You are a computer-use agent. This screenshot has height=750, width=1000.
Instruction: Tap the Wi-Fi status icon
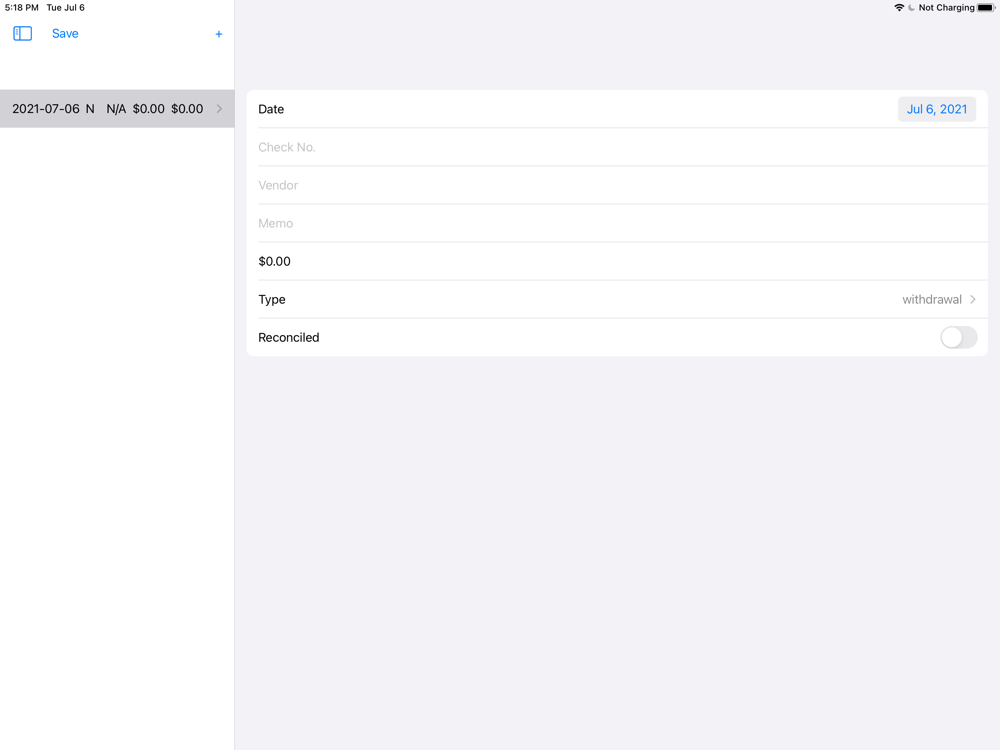899,8
